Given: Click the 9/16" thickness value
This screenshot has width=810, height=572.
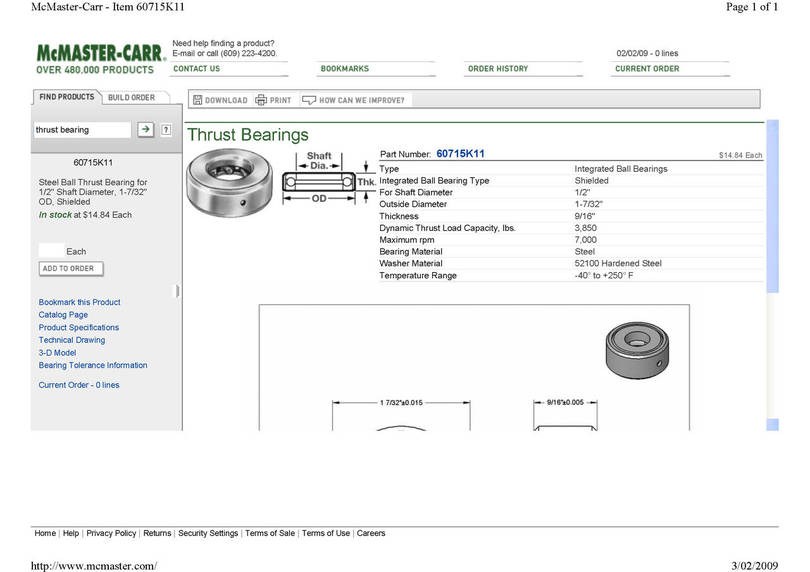Looking at the screenshot, I should click(585, 216).
